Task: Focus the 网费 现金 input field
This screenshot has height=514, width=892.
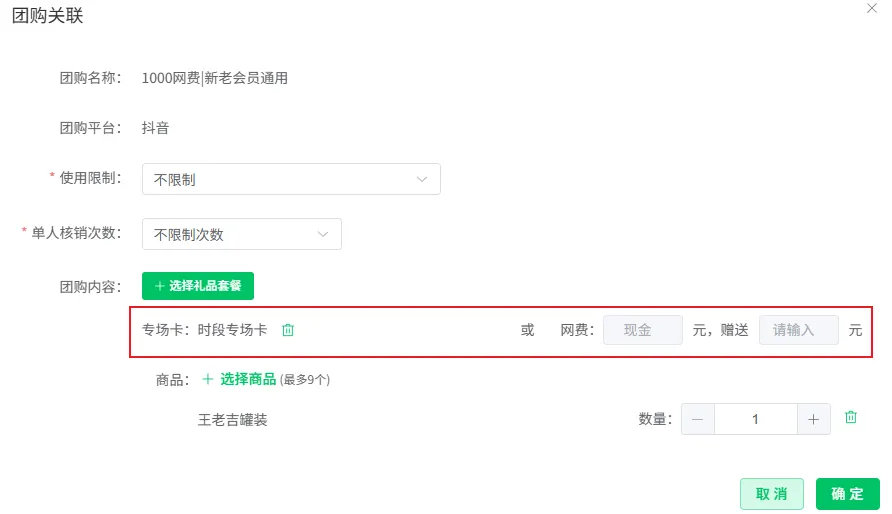Action: pos(643,330)
